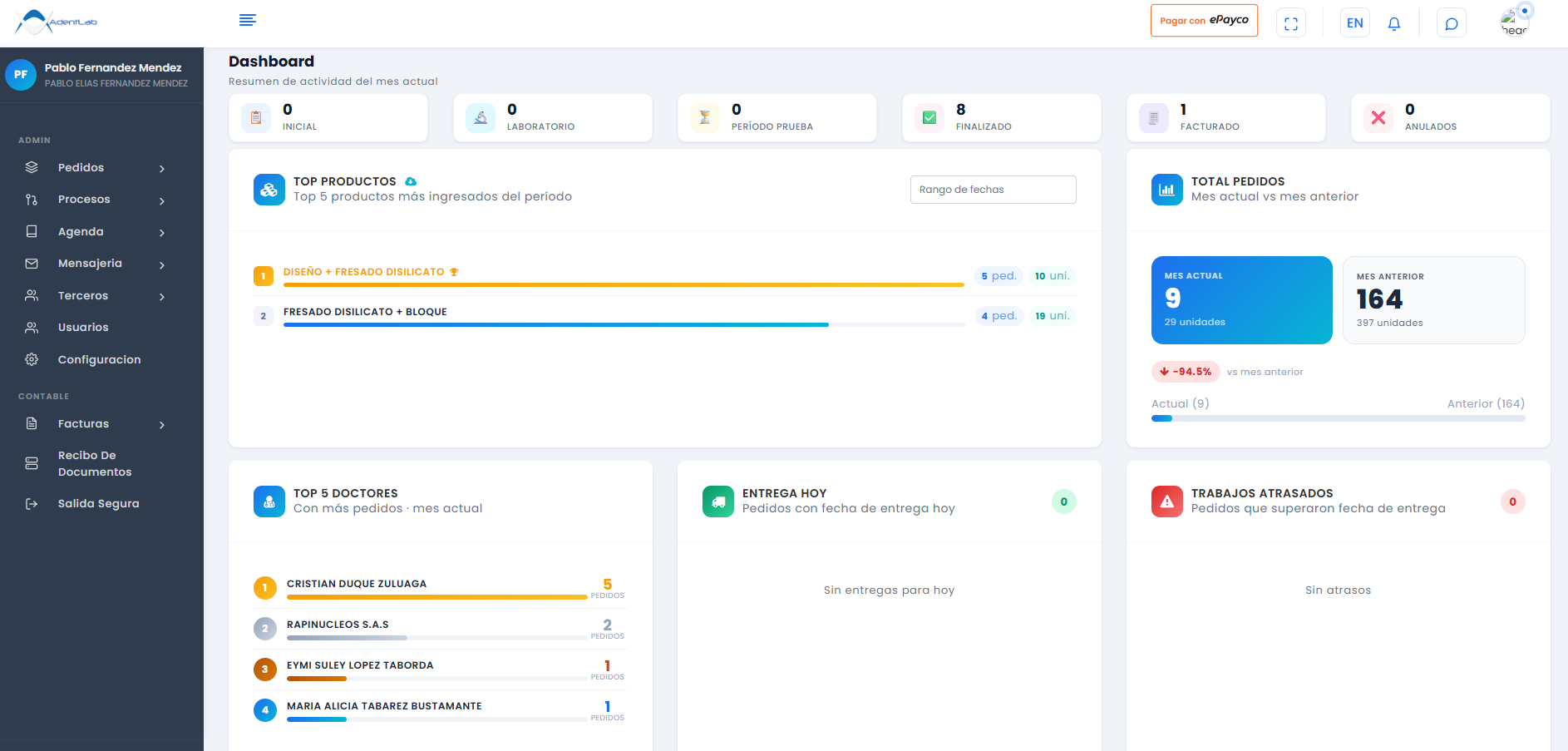1568x751 pixels.
Task: Click the cloud download icon beside Top Productos
Action: [411, 181]
